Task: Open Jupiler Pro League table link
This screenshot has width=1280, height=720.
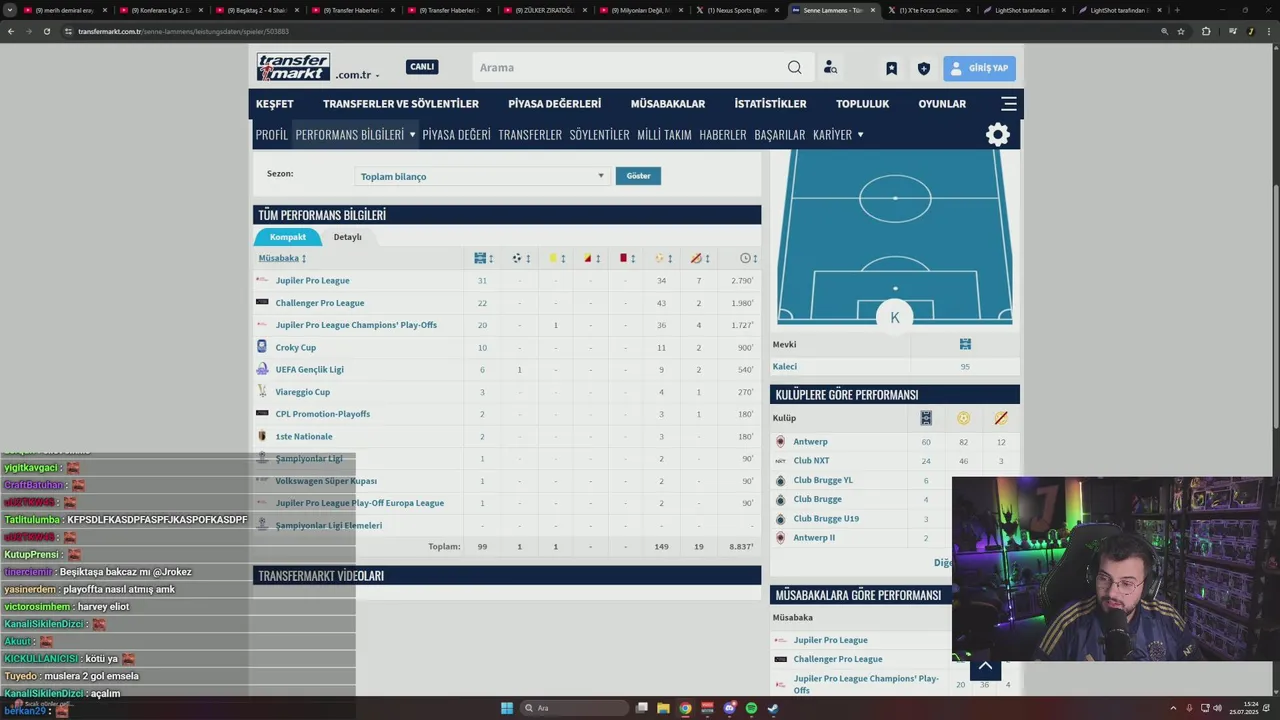Action: [x=312, y=281]
